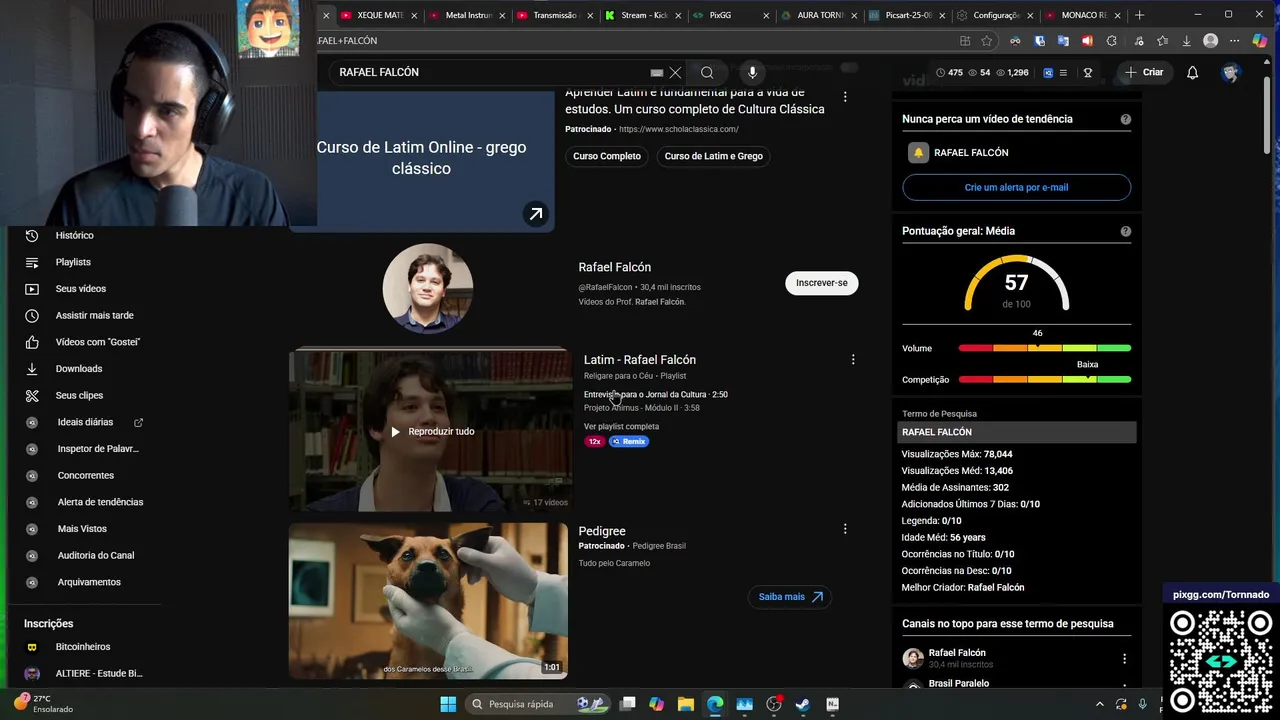Open options menu for Latim course ad
The height and width of the screenshot is (720, 1280).
point(845,97)
